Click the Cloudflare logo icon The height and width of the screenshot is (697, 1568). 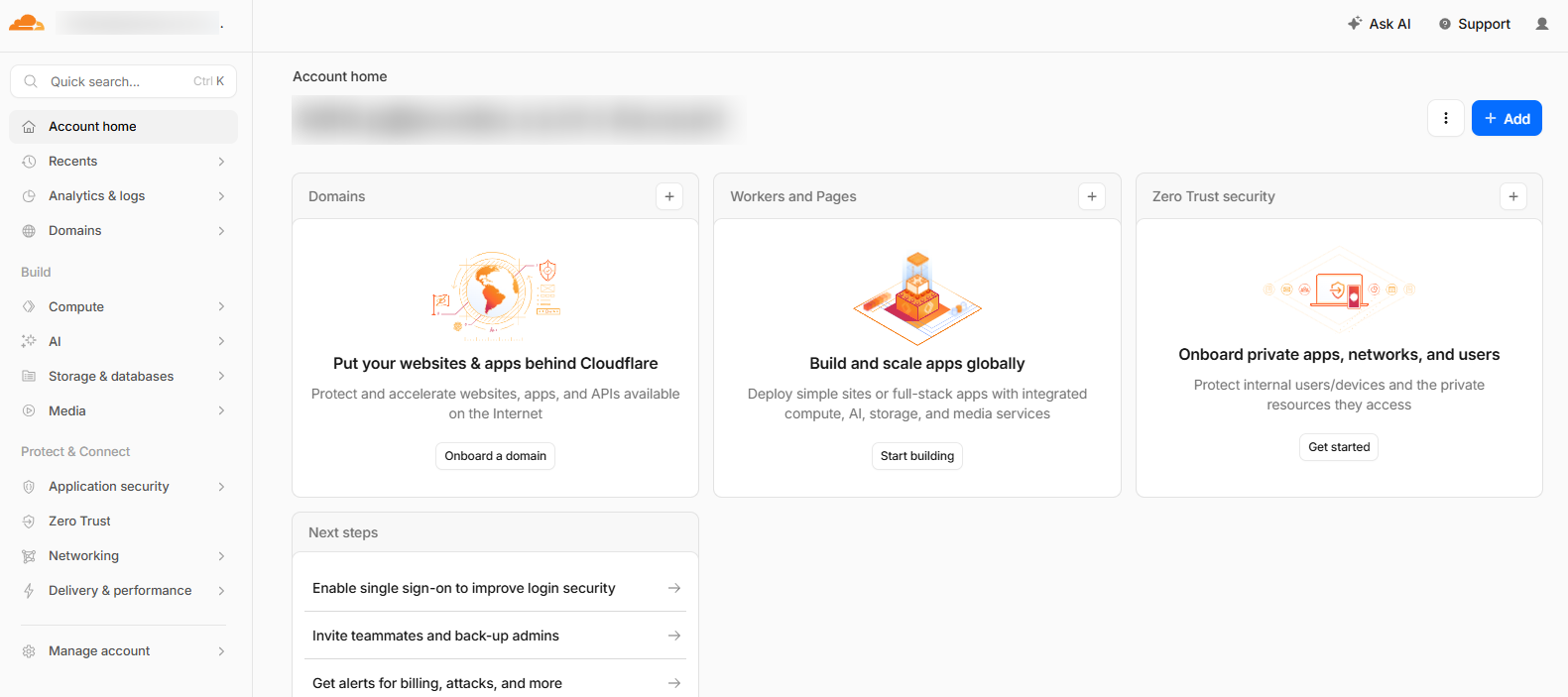[x=26, y=23]
